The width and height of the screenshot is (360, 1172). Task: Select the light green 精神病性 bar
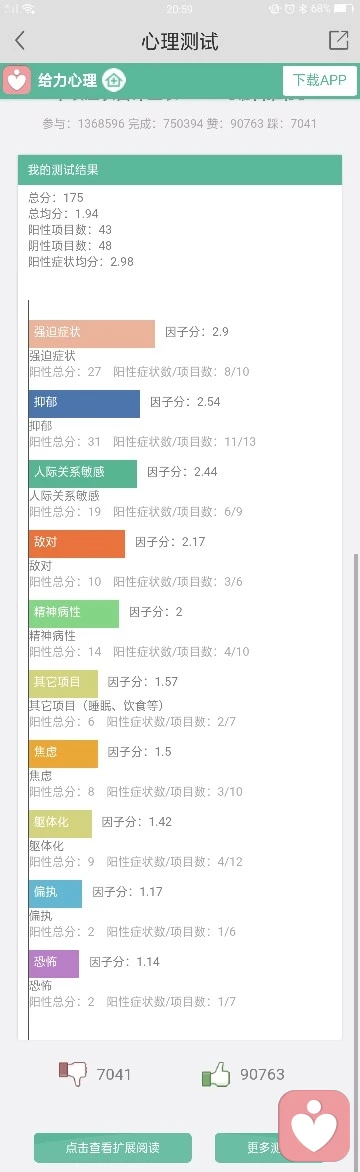click(x=74, y=614)
